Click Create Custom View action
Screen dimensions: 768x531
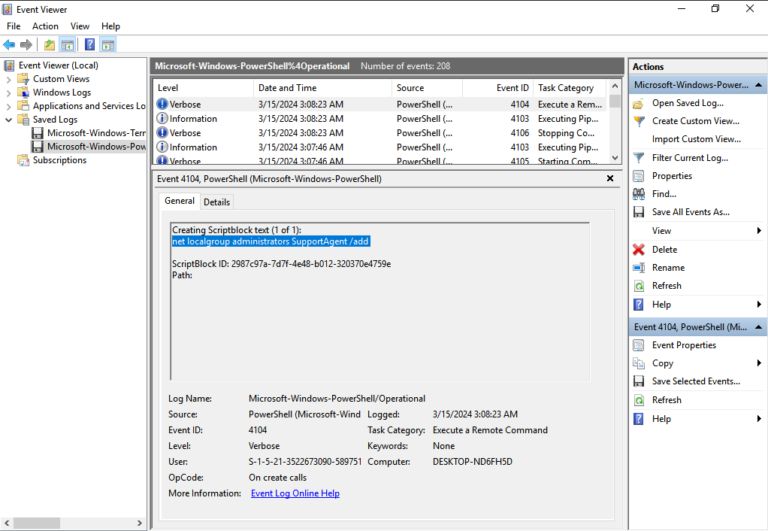coord(696,121)
